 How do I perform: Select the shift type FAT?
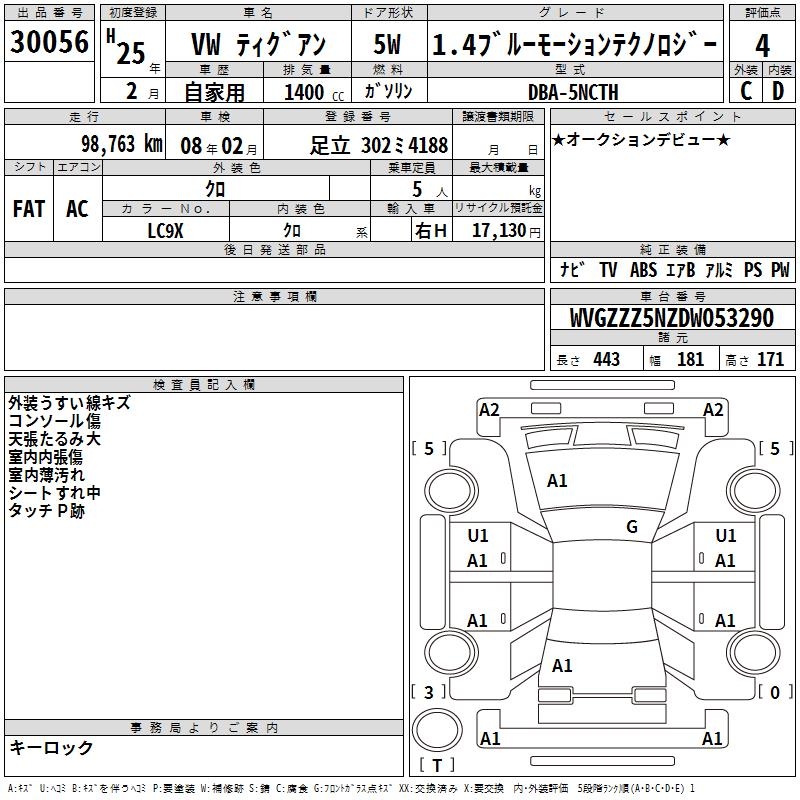click(29, 209)
